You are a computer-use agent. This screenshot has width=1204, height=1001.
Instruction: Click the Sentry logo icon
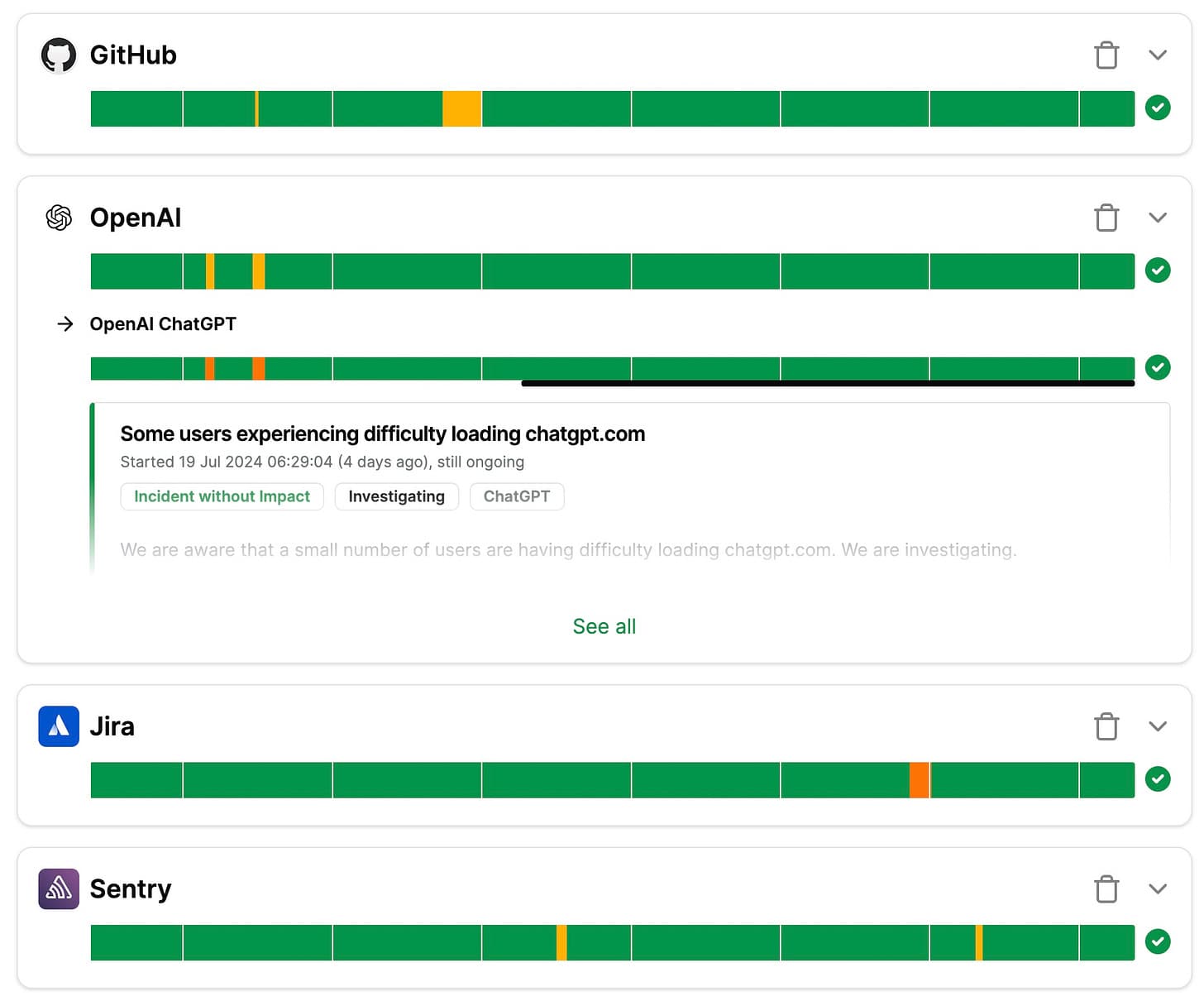[59, 889]
